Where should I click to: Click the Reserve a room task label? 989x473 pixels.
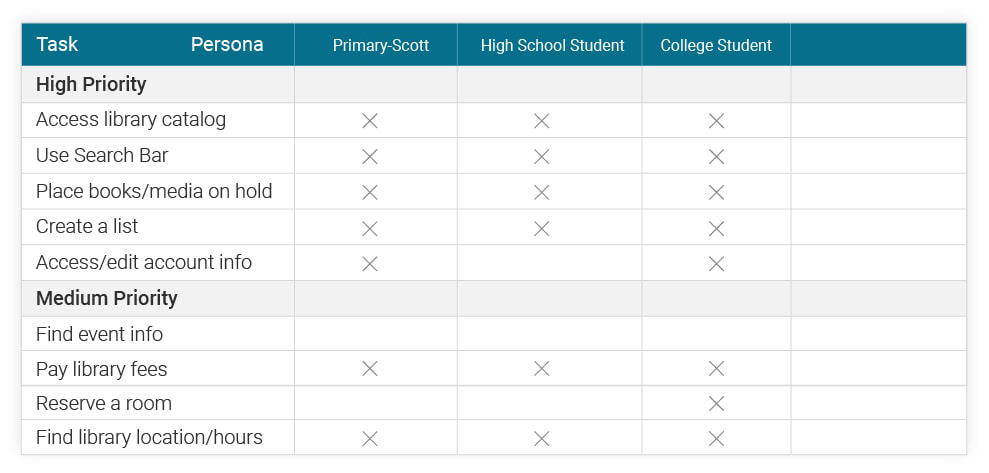(x=104, y=404)
